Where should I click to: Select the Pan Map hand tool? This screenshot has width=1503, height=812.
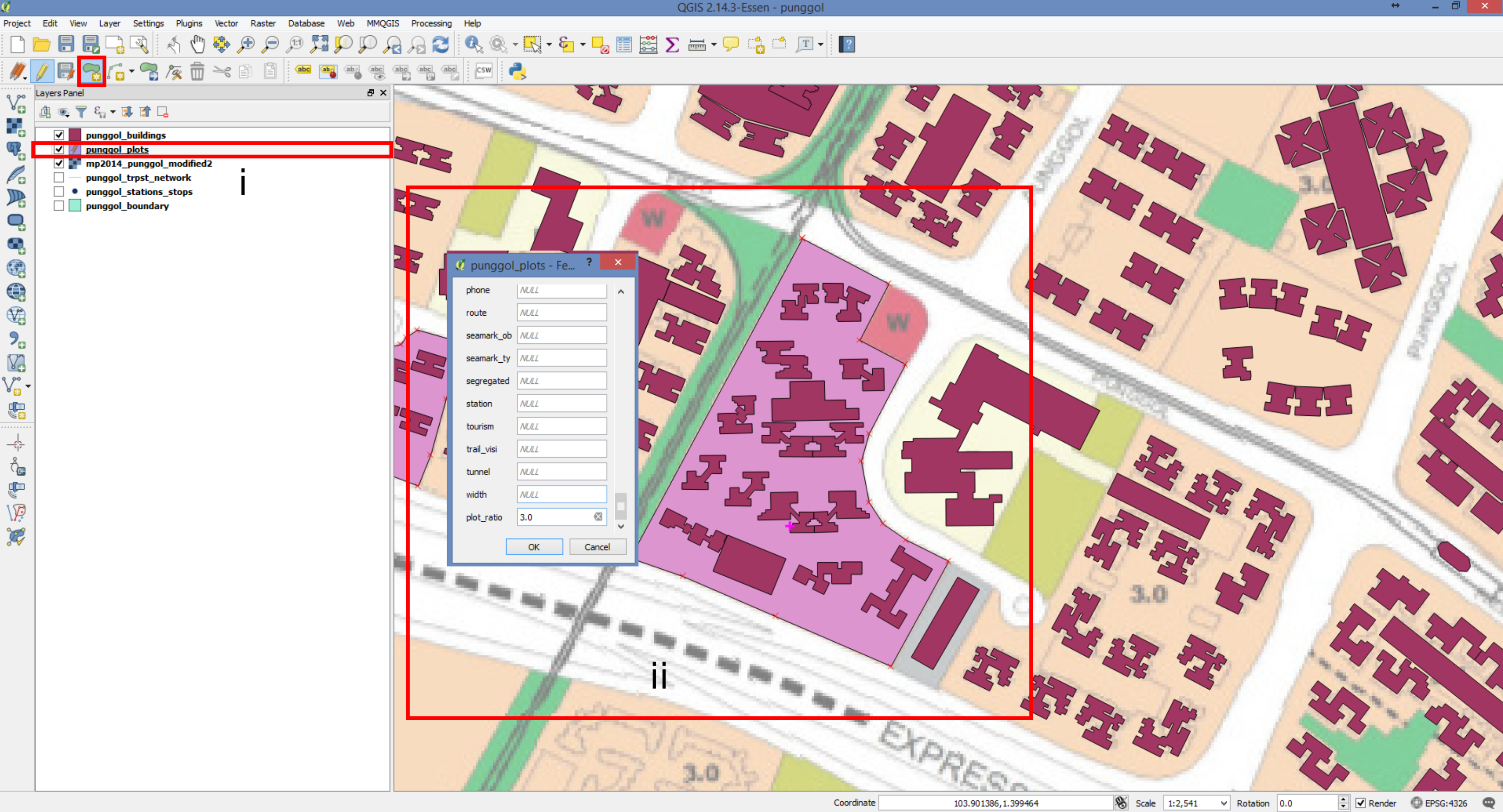tap(197, 44)
